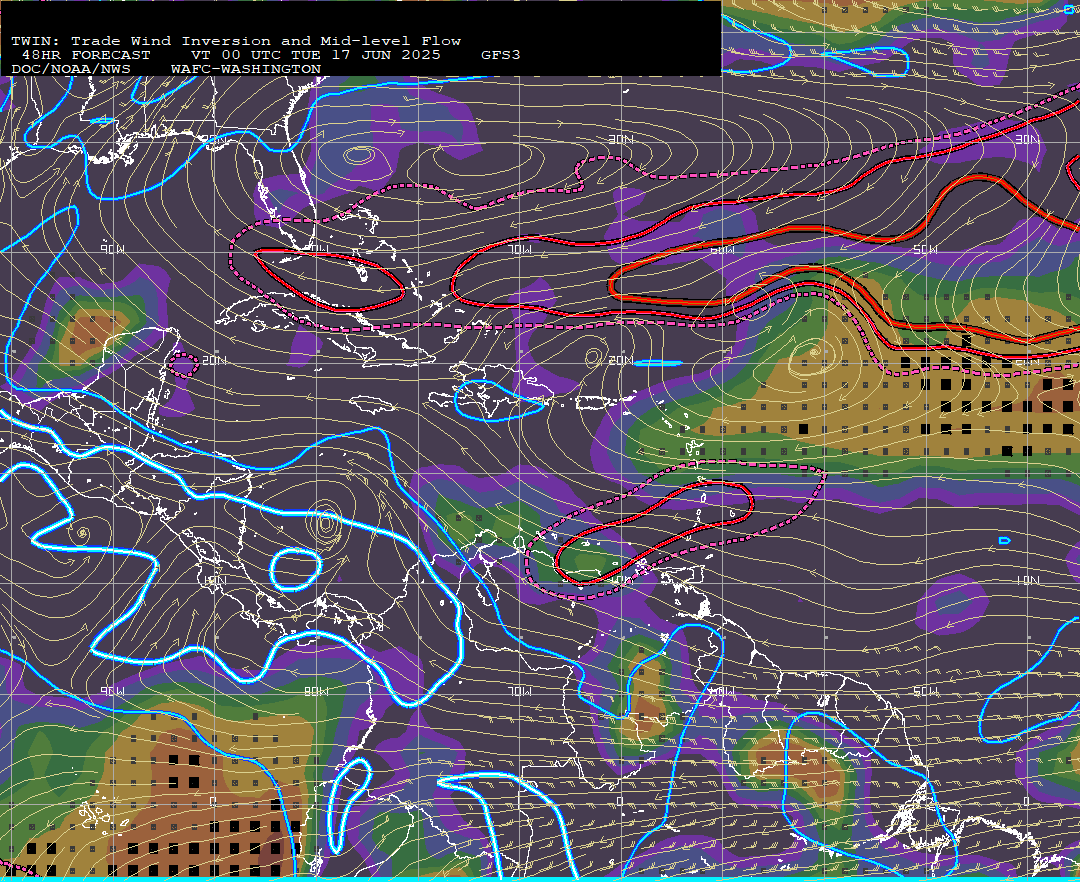Click valid time 'VT 00 UTC TUE 17 JUN 2025'
Viewport: 1080px width, 882px height.
coord(315,55)
